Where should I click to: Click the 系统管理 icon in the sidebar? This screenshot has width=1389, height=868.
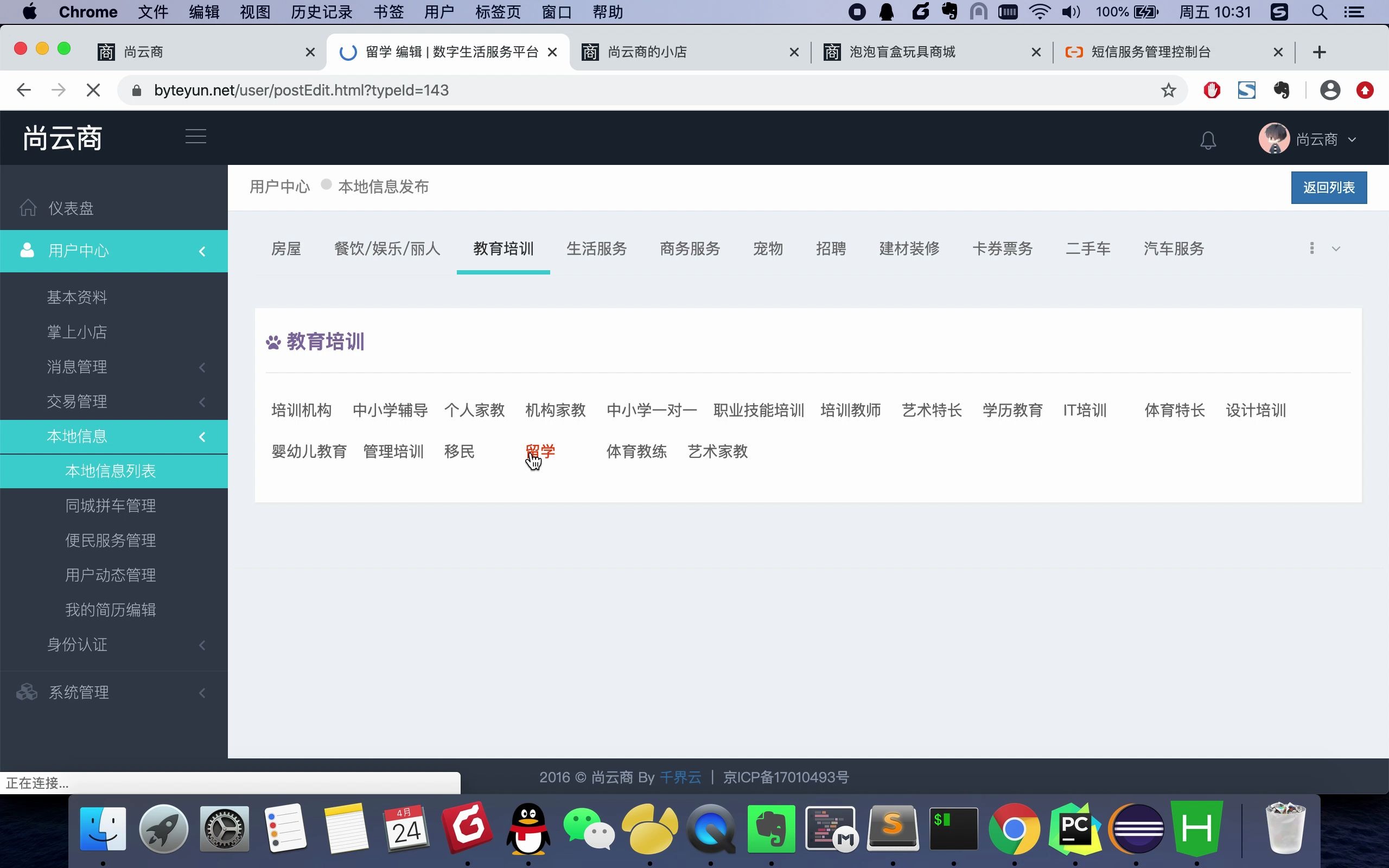27,692
